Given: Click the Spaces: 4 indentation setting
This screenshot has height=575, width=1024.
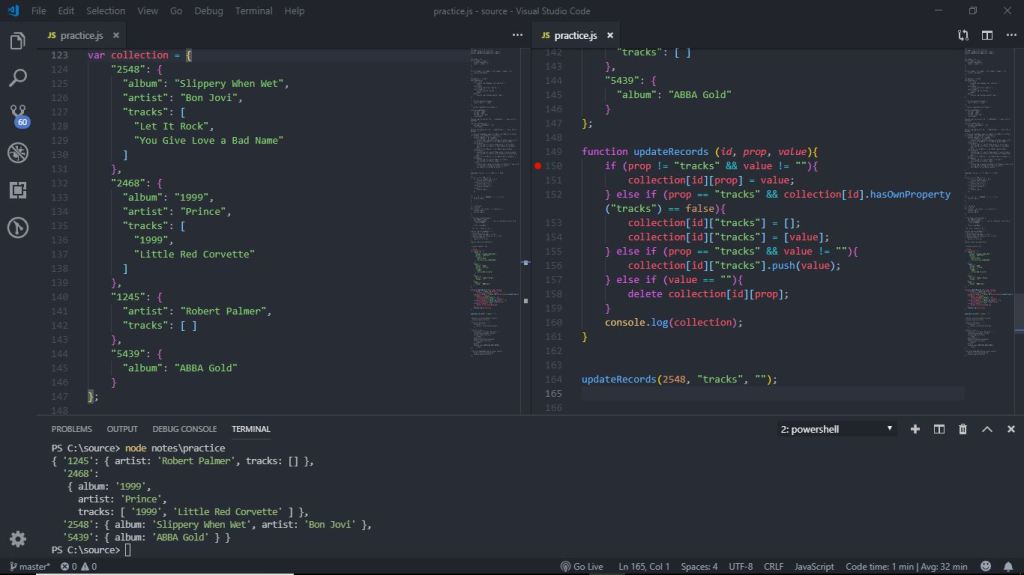Looking at the screenshot, I should tap(699, 566).
